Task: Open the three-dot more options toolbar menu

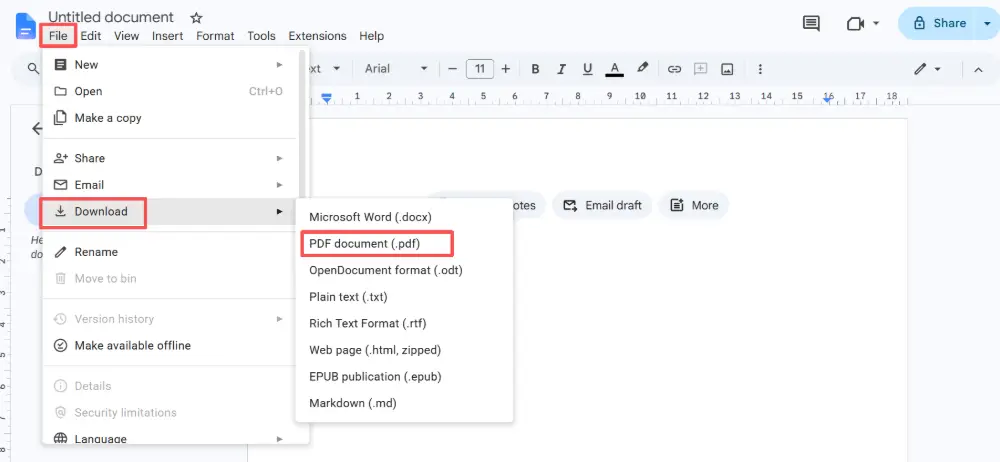Action: tap(760, 69)
